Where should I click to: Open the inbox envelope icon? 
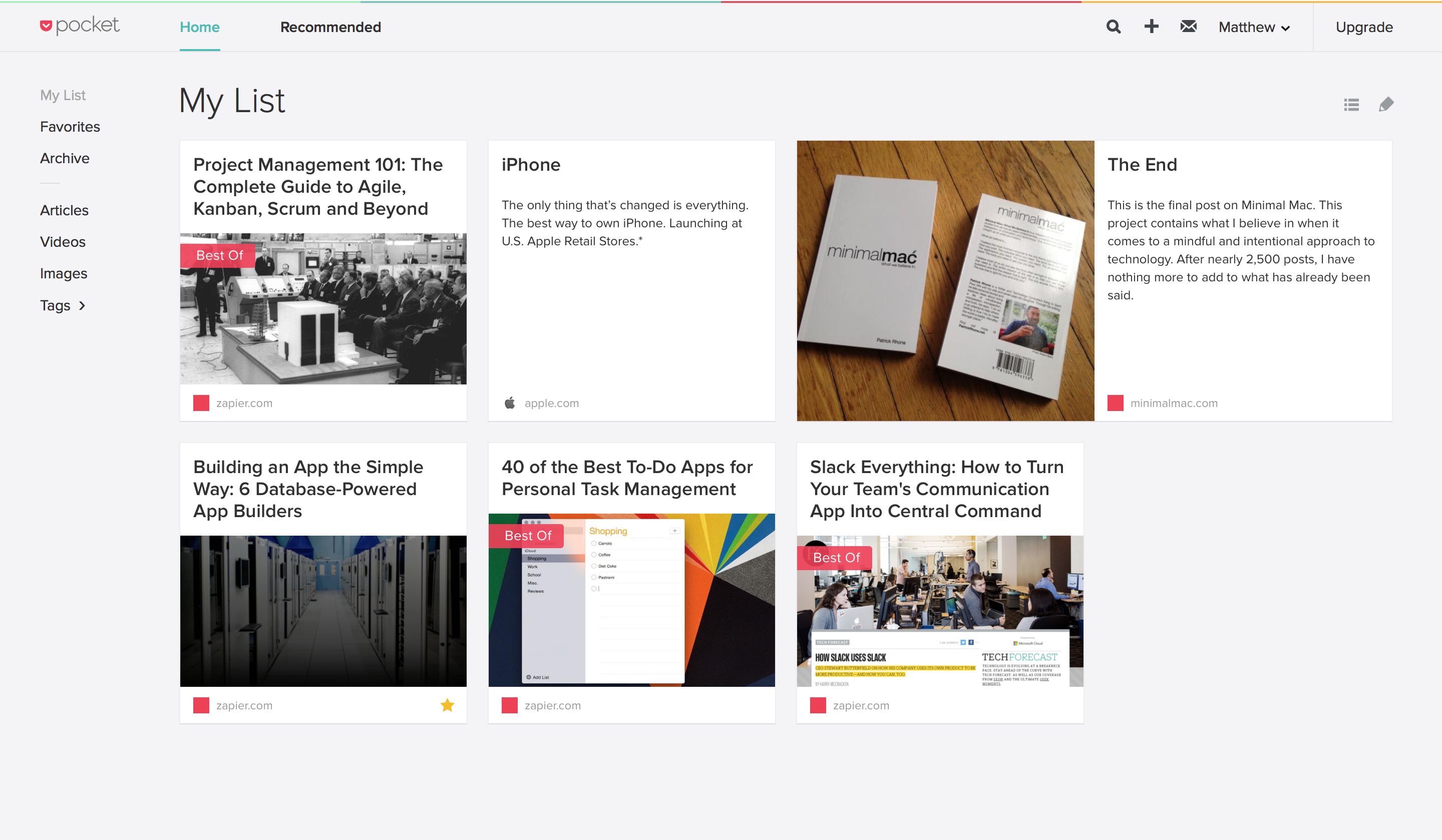coord(1189,27)
